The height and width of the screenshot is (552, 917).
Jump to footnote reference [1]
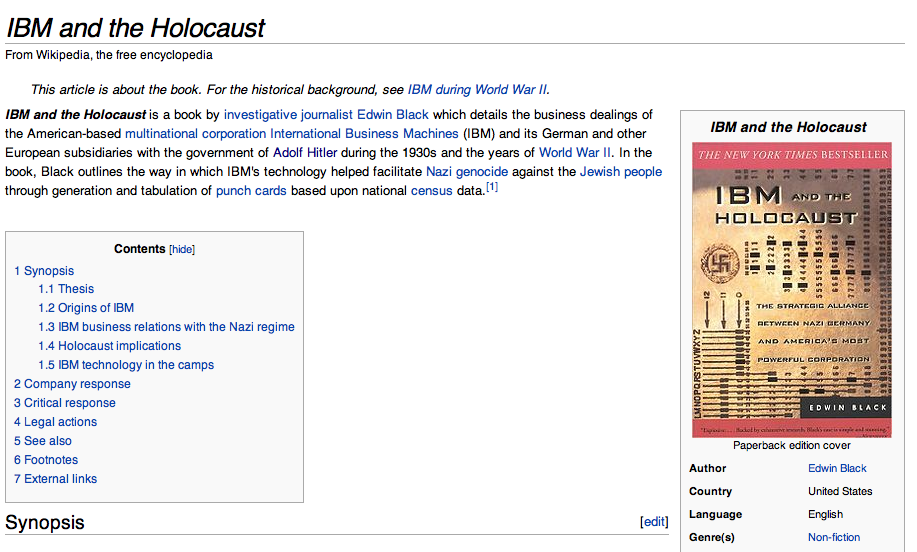(x=492, y=187)
